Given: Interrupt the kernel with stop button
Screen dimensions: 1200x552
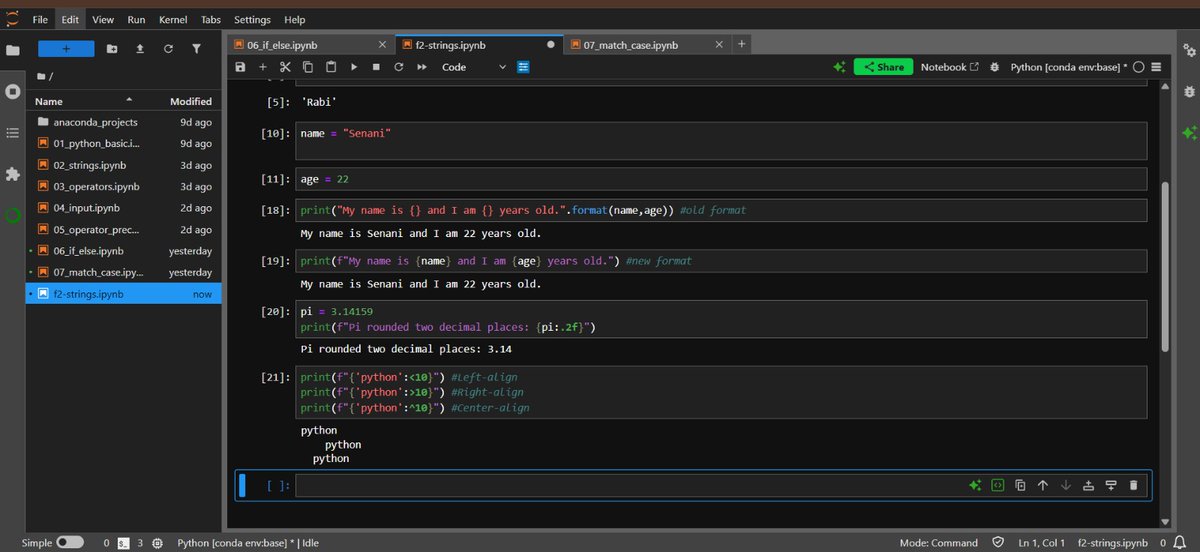Looking at the screenshot, I should (376, 67).
